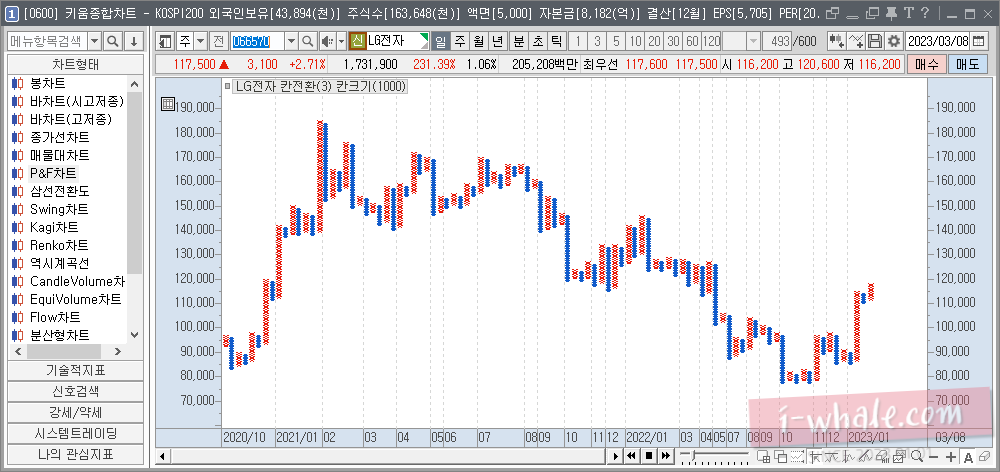The height and width of the screenshot is (472, 1000).
Task: Toggle the 초 second period button
Action: click(538, 41)
